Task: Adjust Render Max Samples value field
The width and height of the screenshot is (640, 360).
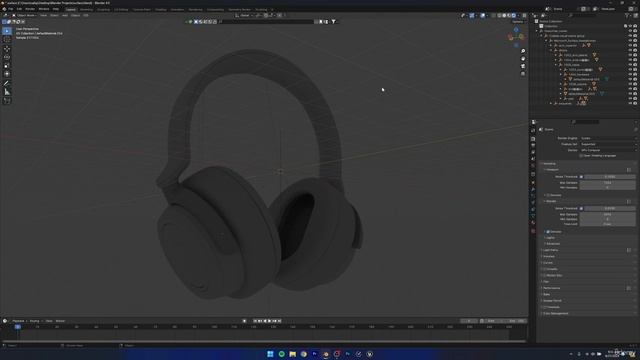Action: [607, 214]
